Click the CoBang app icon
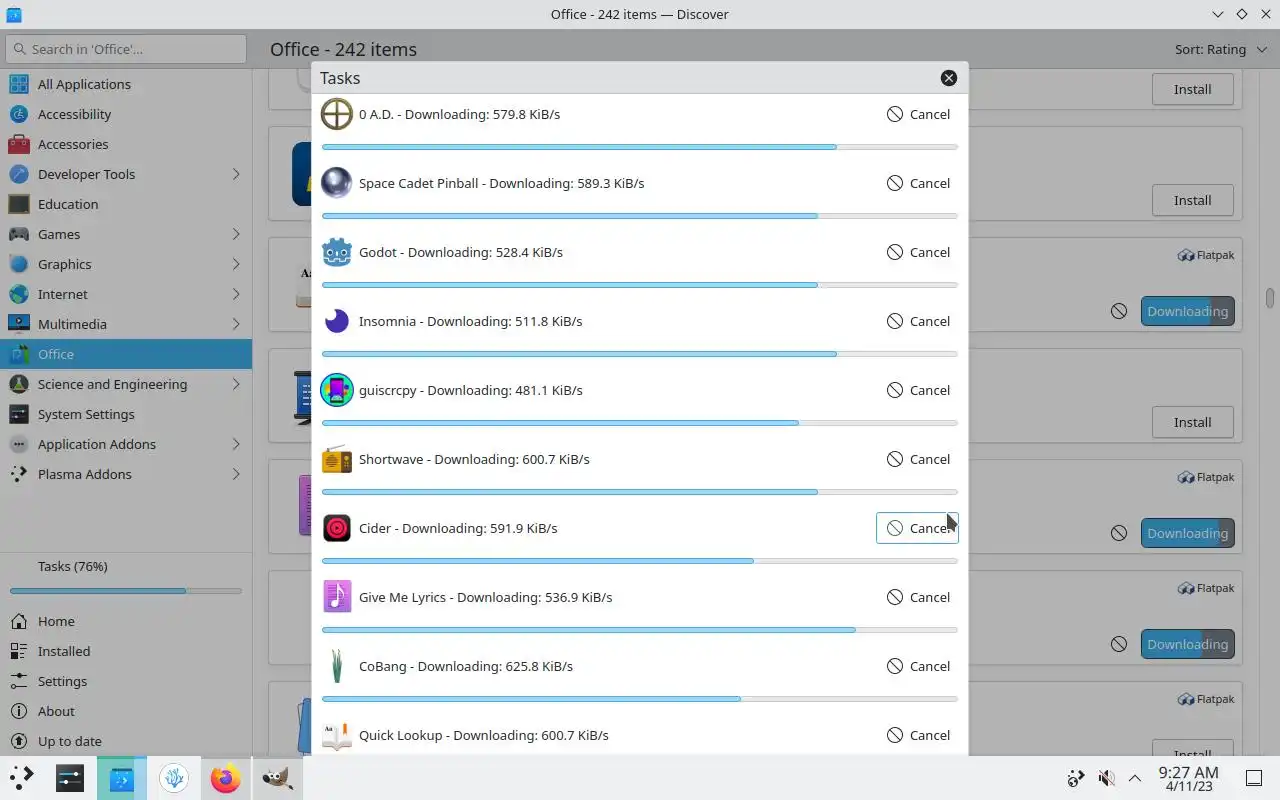 [x=337, y=666]
